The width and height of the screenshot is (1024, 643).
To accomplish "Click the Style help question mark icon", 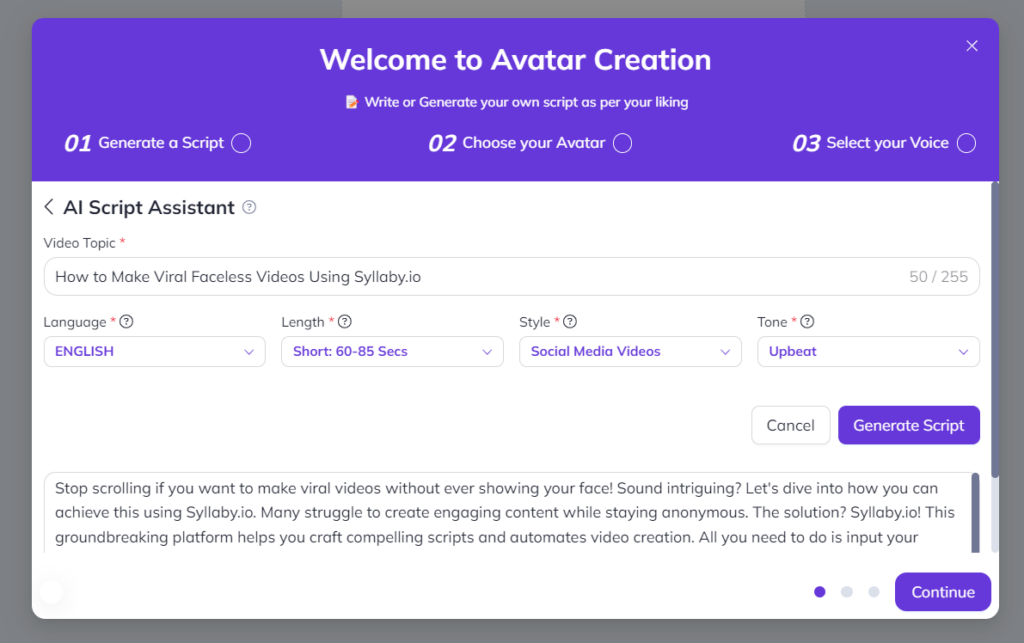I will (571, 322).
